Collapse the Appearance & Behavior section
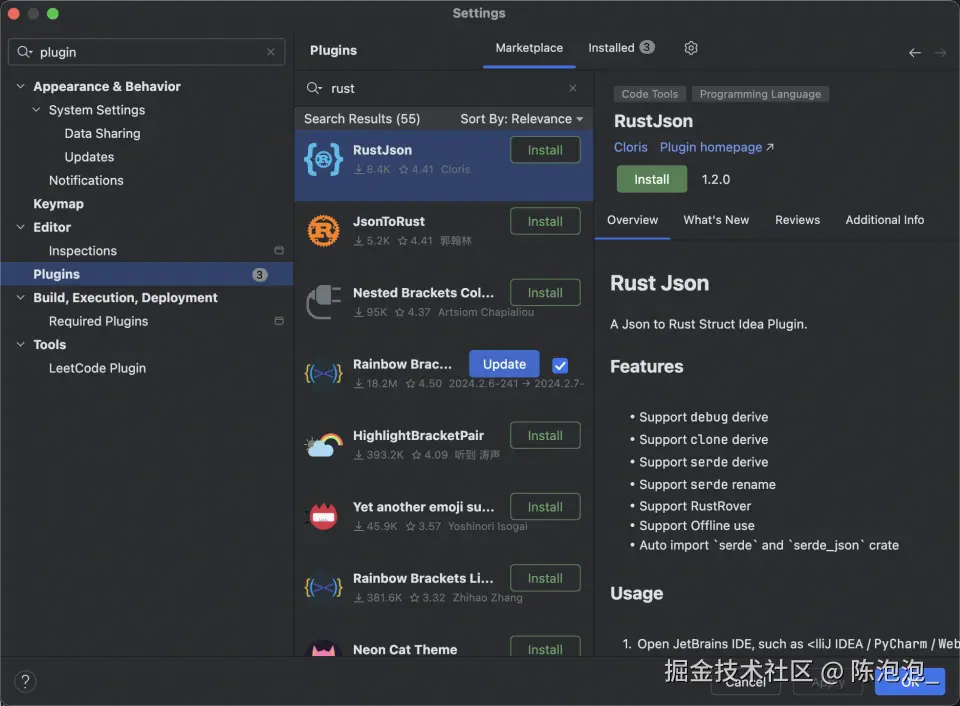This screenshot has height=706, width=960. 20,86
